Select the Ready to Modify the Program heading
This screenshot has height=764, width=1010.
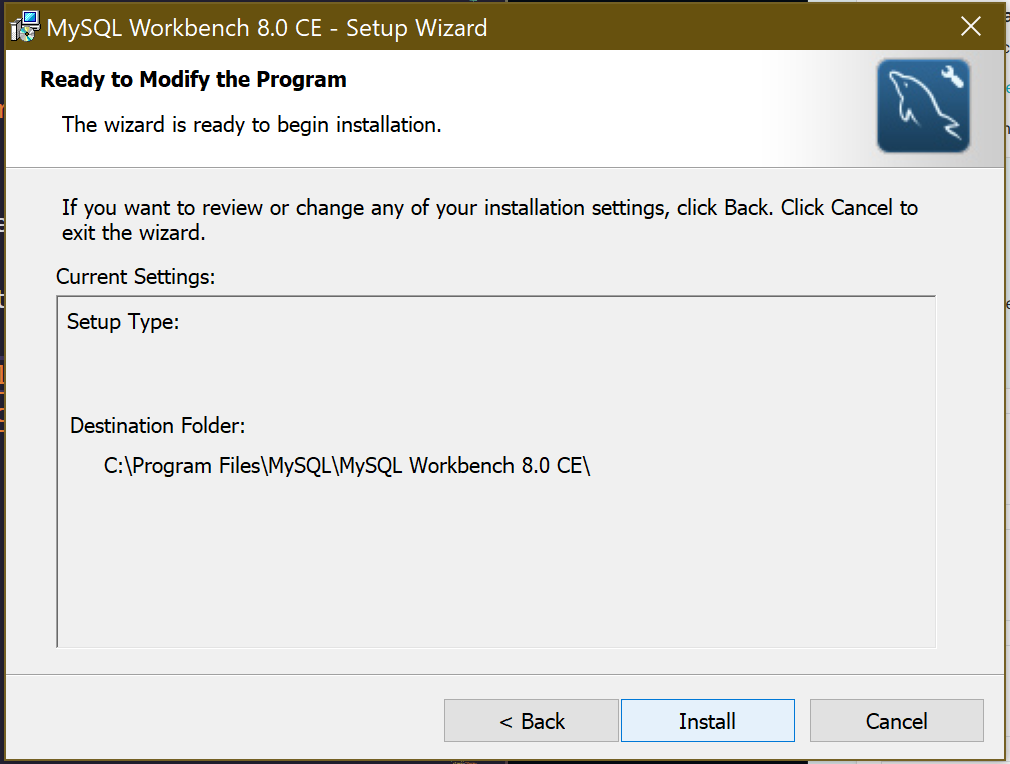(x=193, y=79)
